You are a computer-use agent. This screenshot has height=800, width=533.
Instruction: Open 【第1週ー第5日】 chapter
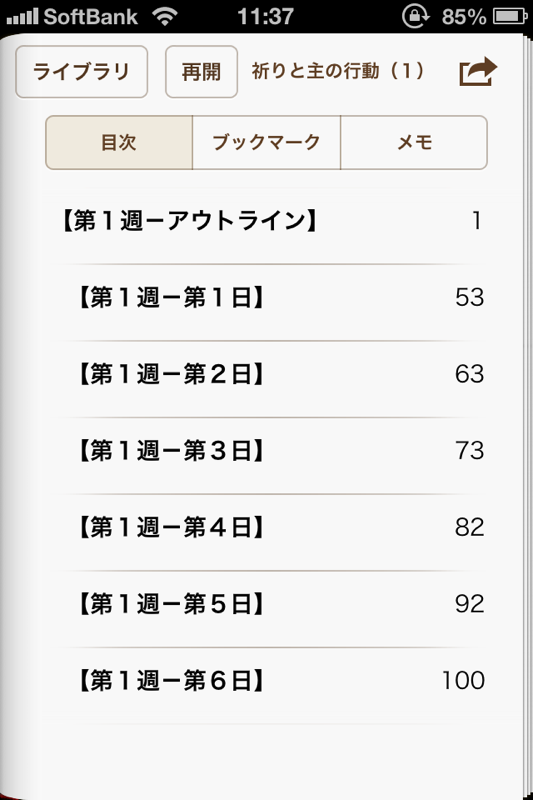pos(270,604)
